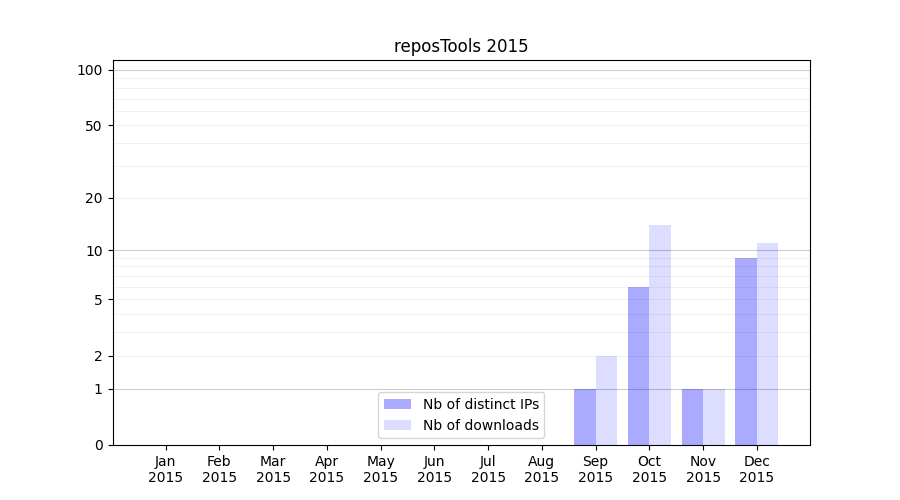Click the Nov 2015 distinct IPs bar

[x=692, y=417]
